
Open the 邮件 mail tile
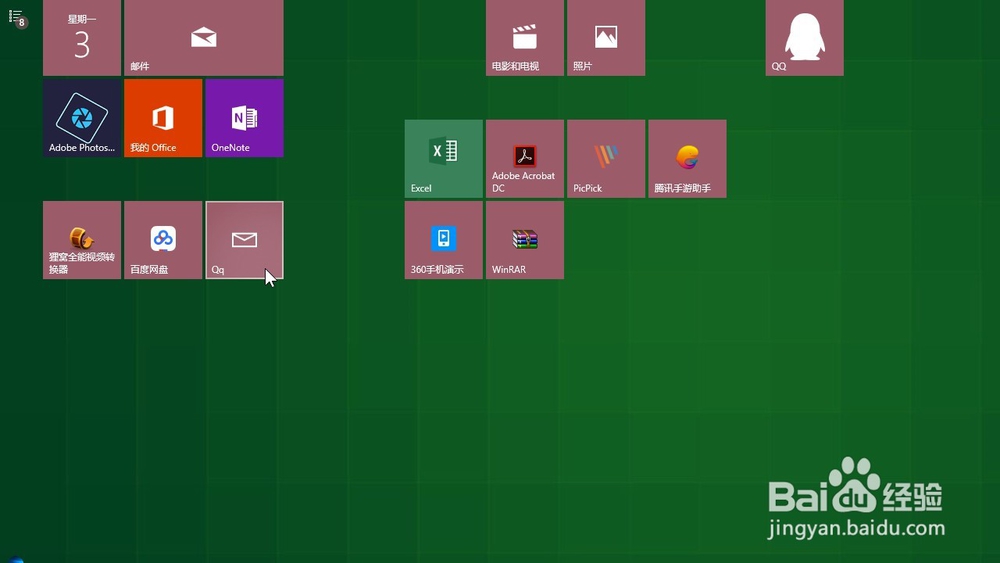click(204, 38)
